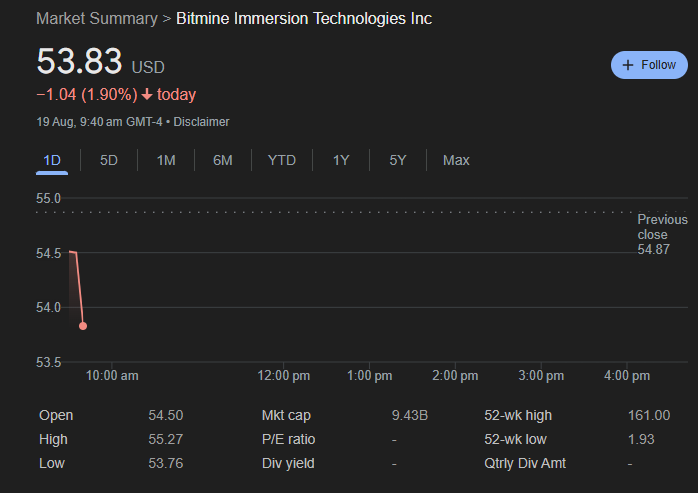698x493 pixels.
Task: Click the Follow button
Action: coord(649,65)
